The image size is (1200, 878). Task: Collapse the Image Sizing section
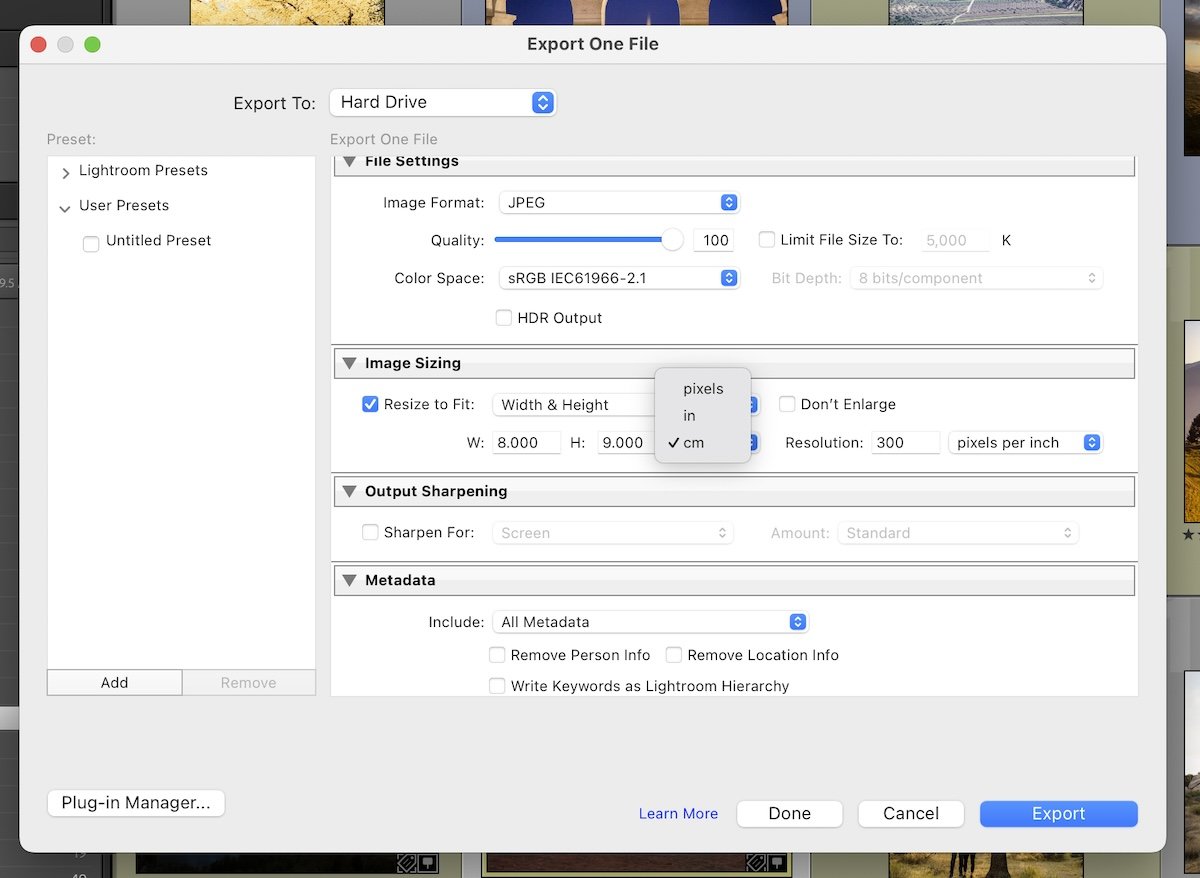(x=349, y=363)
